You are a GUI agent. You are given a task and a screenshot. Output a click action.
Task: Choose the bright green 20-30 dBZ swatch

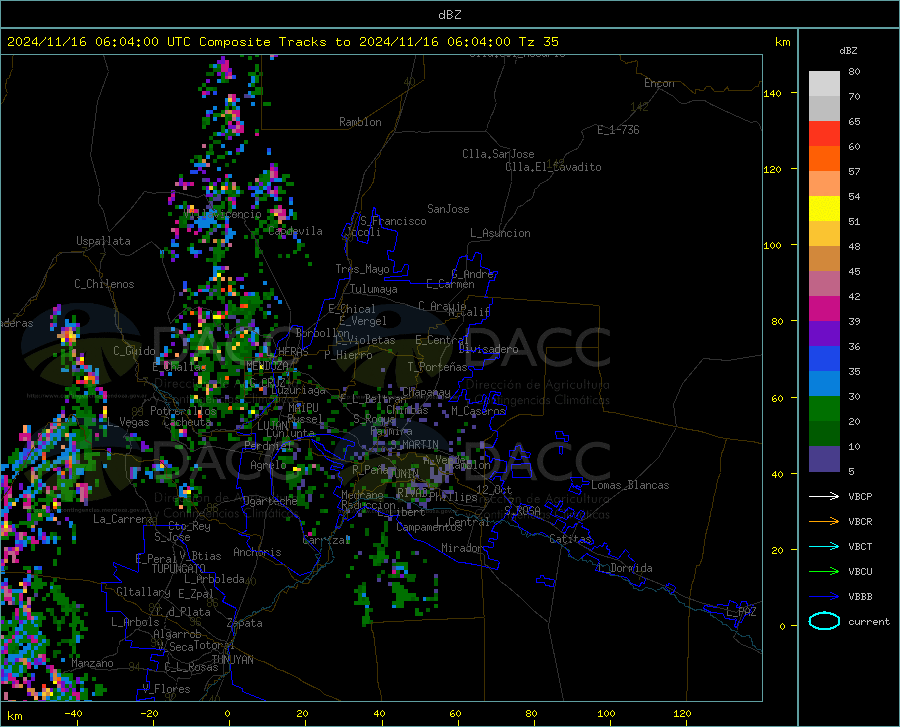click(x=824, y=409)
